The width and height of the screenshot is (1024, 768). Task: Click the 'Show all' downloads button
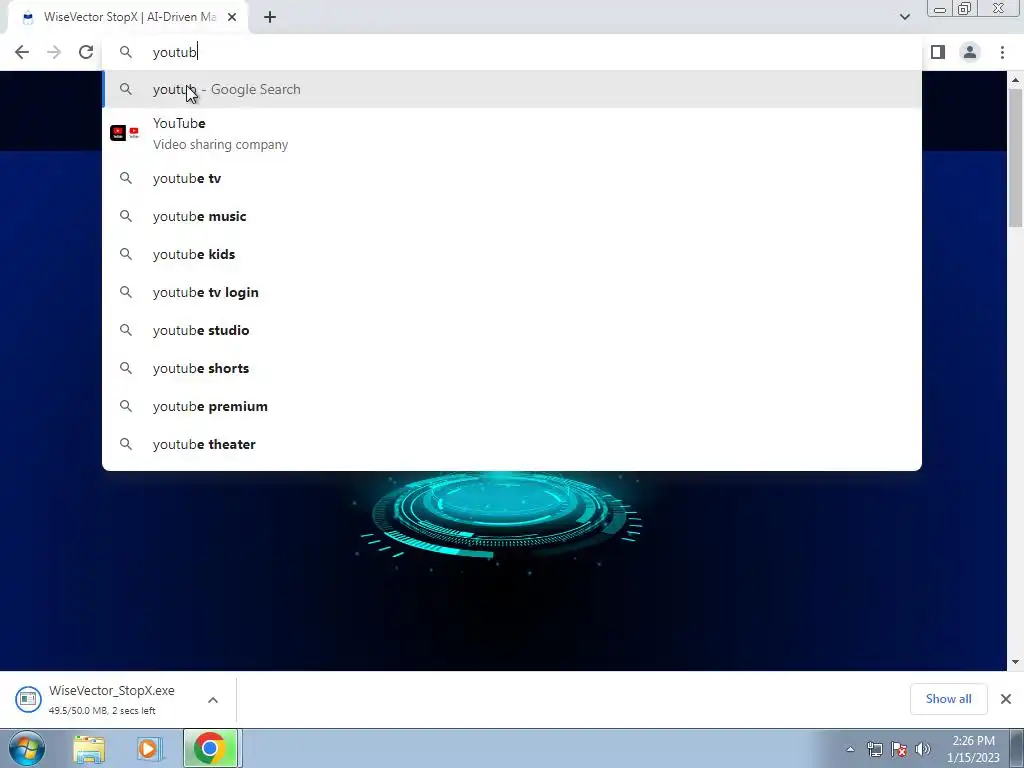tap(948, 699)
